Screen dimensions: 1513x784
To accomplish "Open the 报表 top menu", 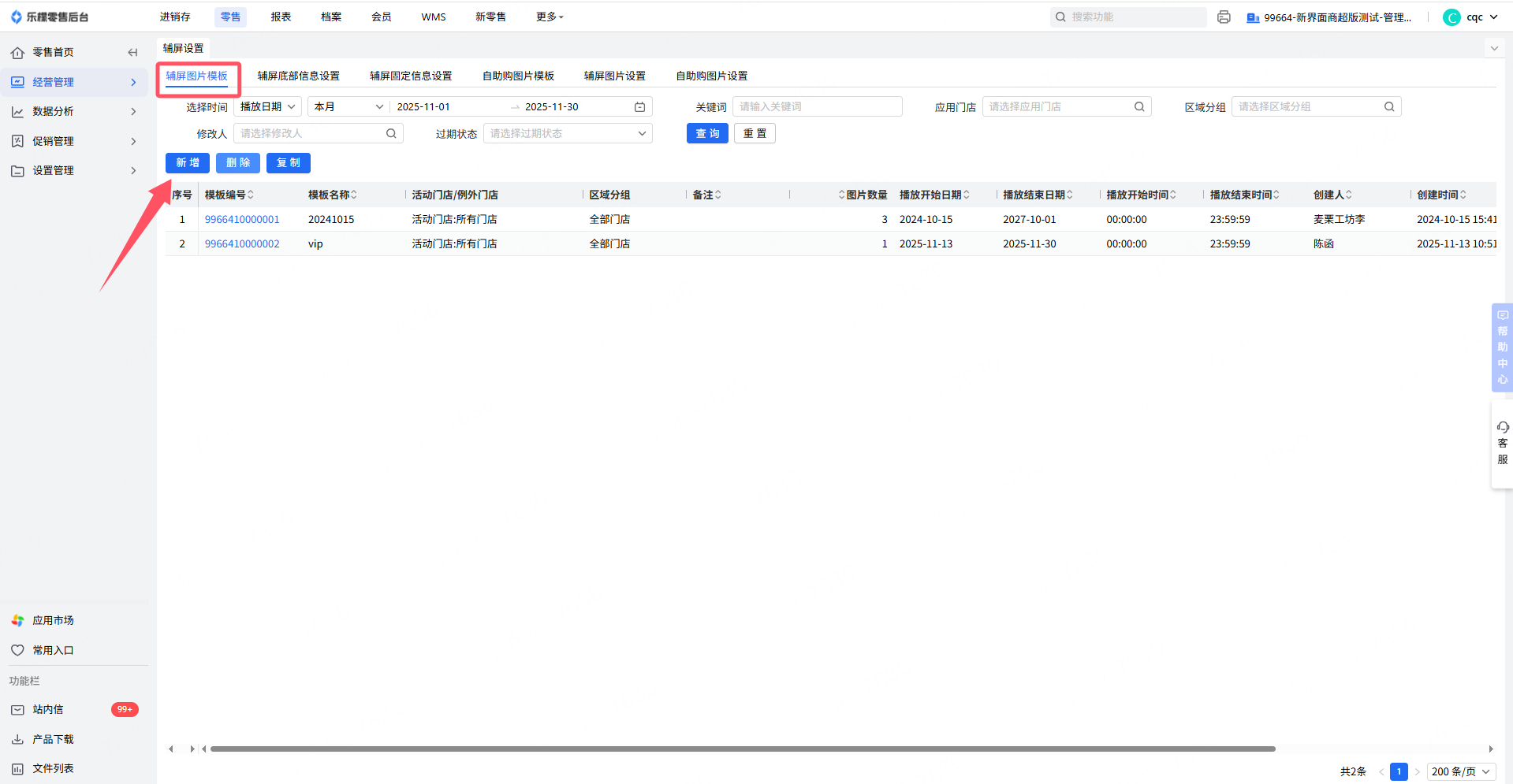I will [x=281, y=17].
